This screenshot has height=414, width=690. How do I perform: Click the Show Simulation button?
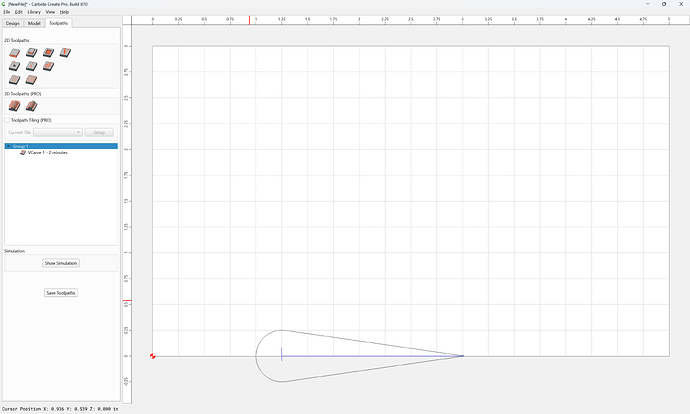point(61,263)
